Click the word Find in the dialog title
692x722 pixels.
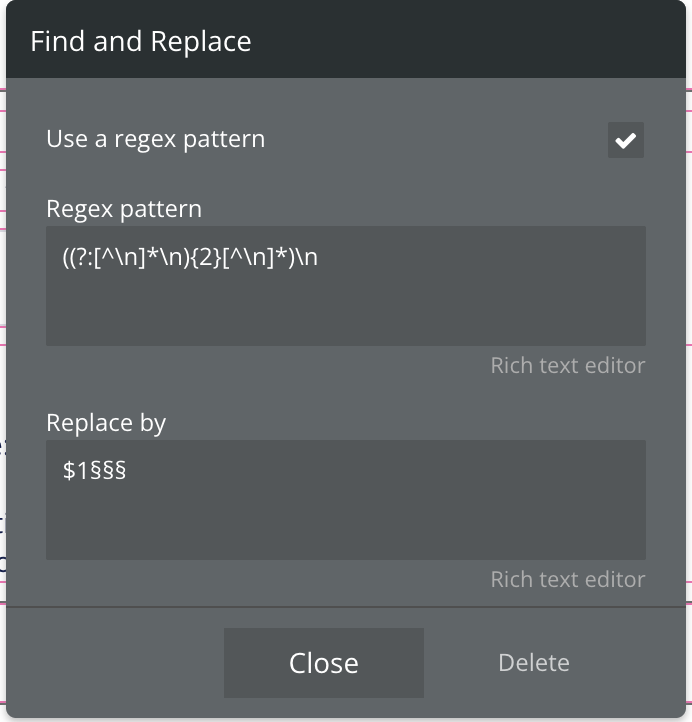(x=58, y=41)
